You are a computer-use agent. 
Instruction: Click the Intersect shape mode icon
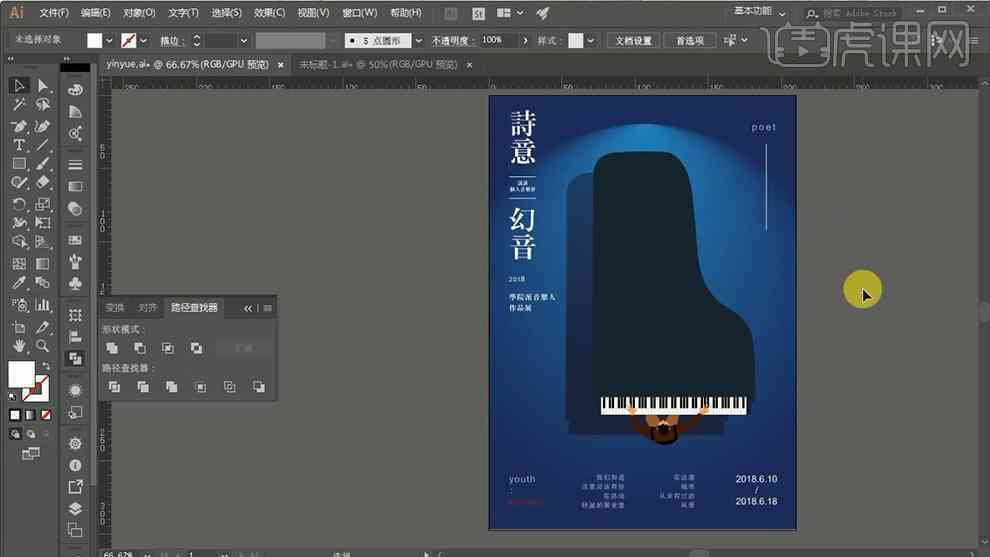(168, 348)
